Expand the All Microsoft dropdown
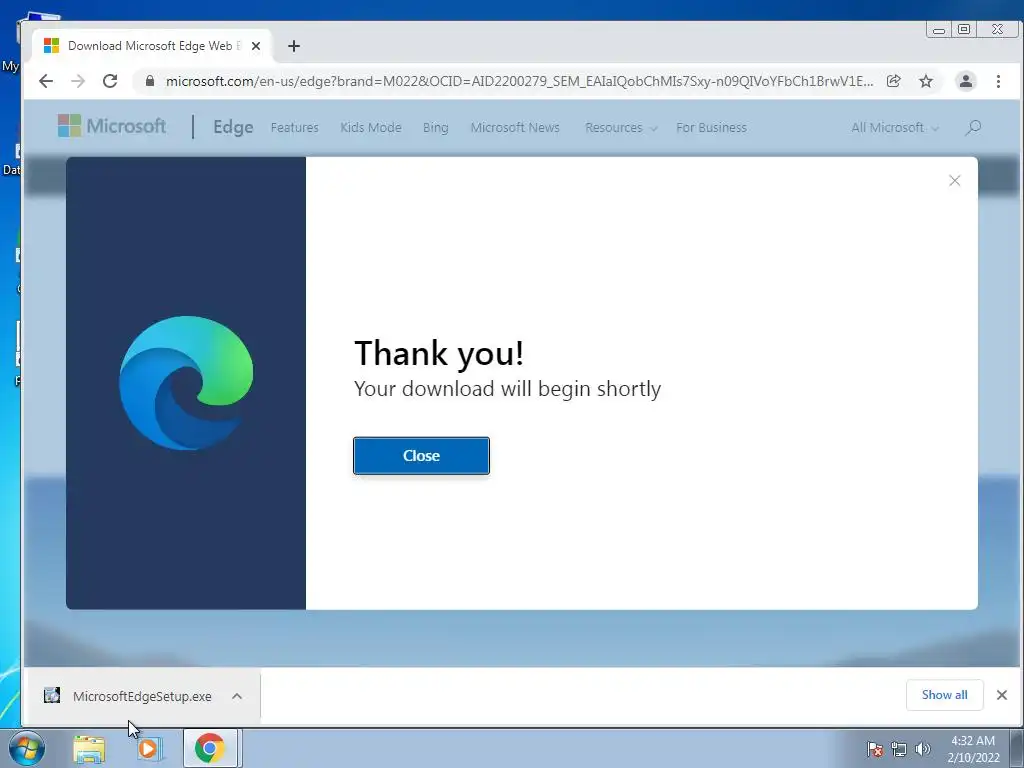The width and height of the screenshot is (1024, 768). (895, 127)
